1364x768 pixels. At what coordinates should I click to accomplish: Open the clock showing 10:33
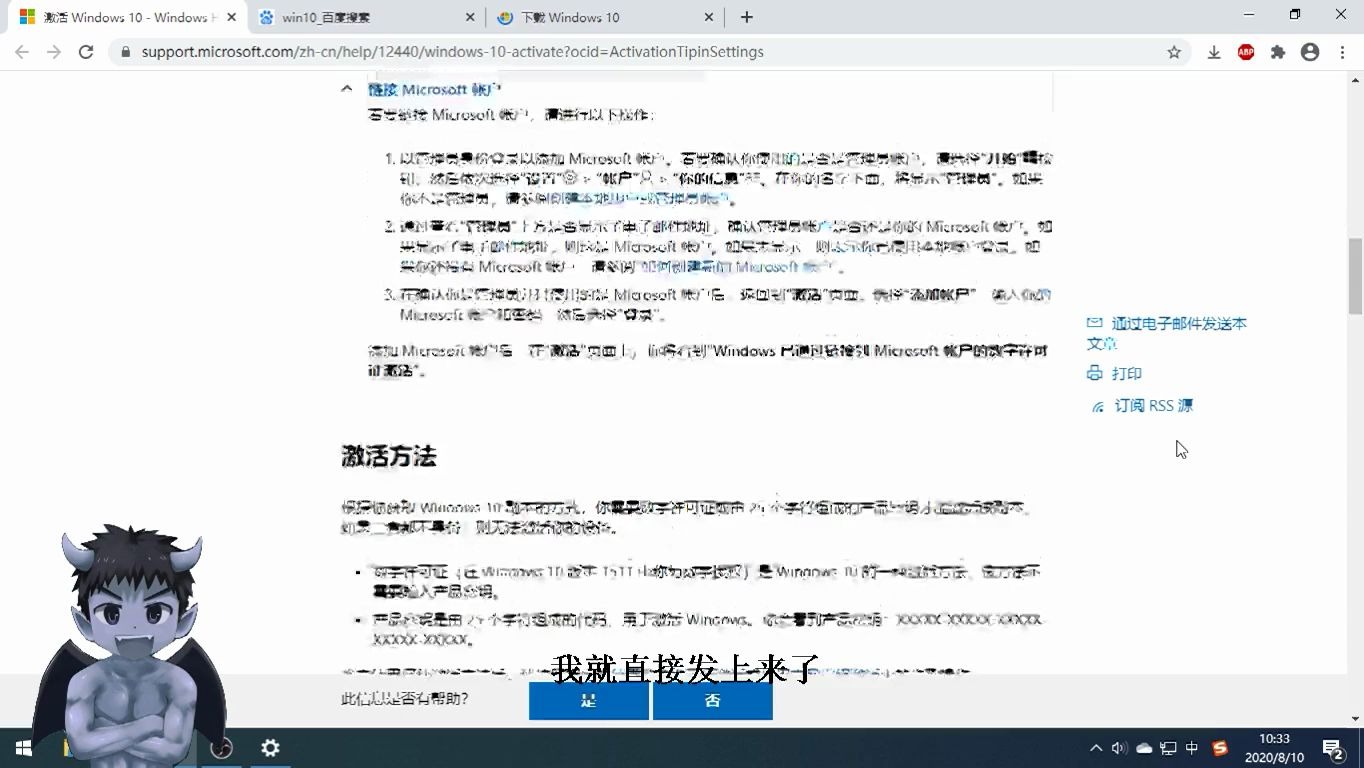click(x=1274, y=748)
